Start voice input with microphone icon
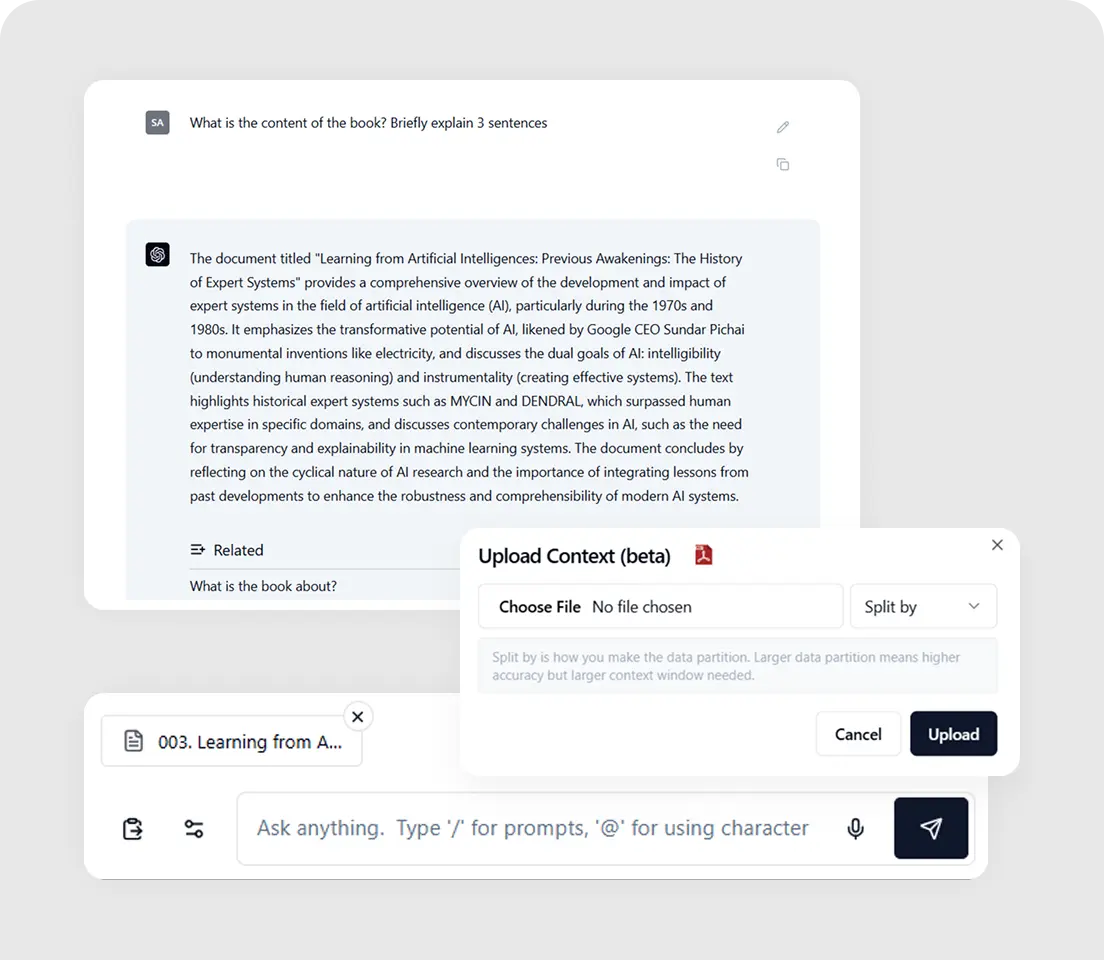This screenshot has height=960, width=1104. tap(855, 828)
